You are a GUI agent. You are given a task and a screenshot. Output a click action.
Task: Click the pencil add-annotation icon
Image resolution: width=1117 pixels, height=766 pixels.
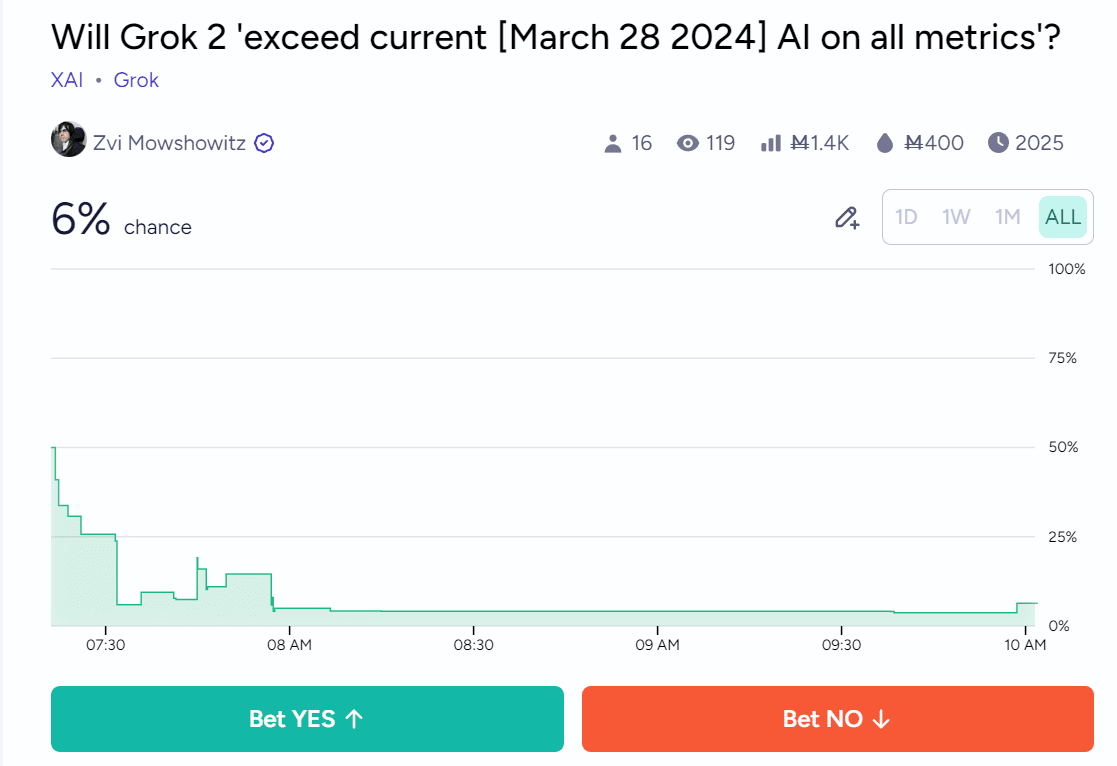point(847,218)
